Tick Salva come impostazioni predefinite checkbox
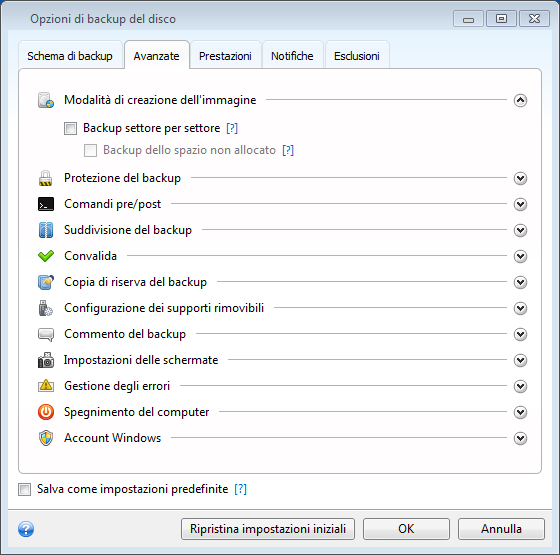The height and width of the screenshot is (555, 560). coord(24,489)
